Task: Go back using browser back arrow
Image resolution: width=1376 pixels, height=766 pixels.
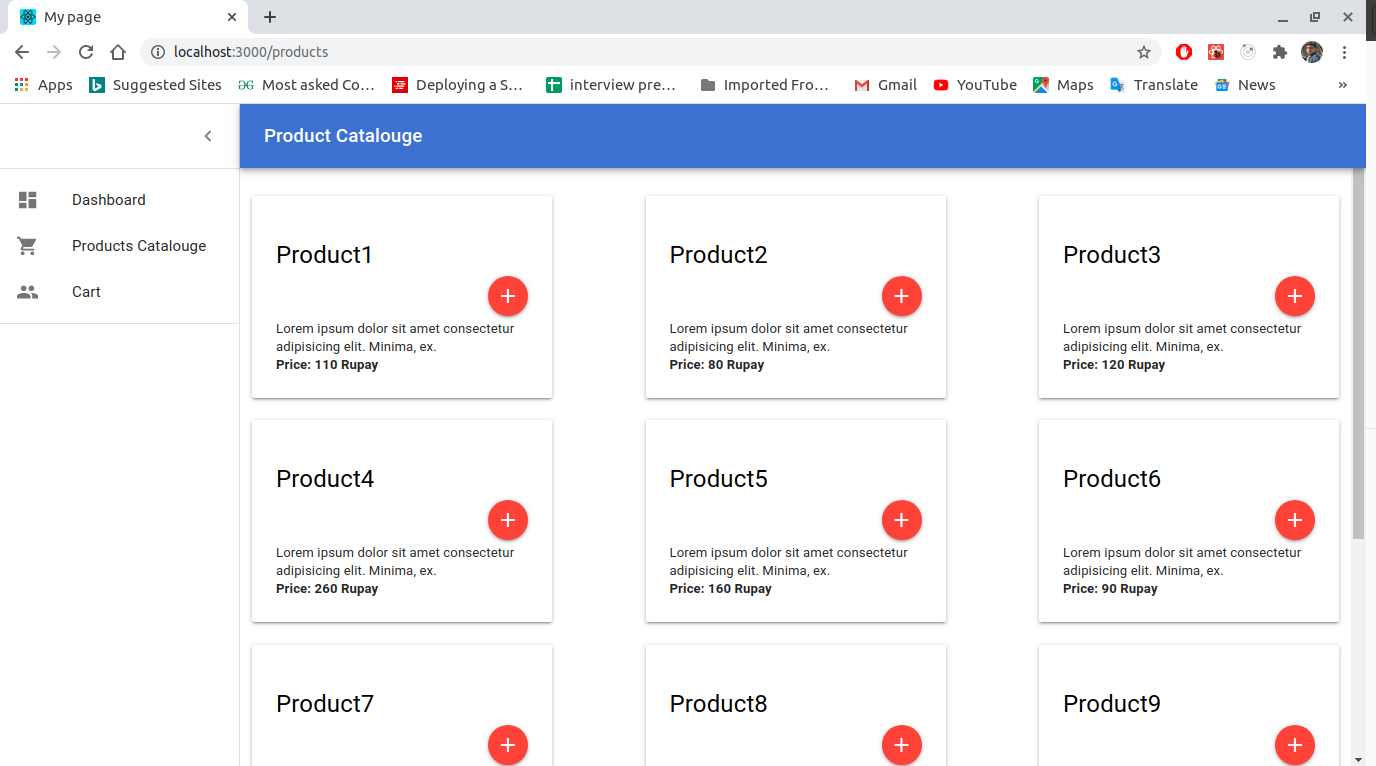Action: pyautogui.click(x=22, y=52)
